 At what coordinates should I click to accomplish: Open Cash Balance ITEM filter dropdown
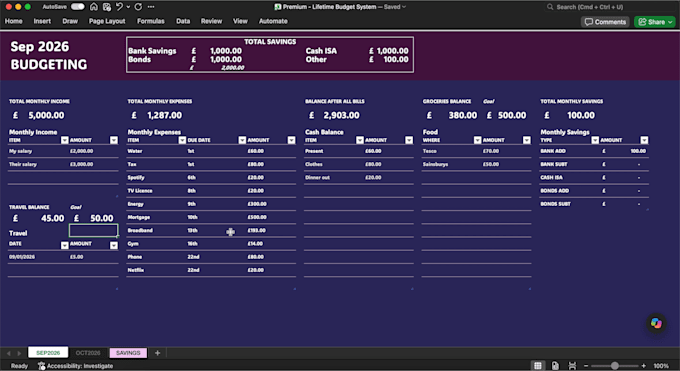(x=360, y=140)
